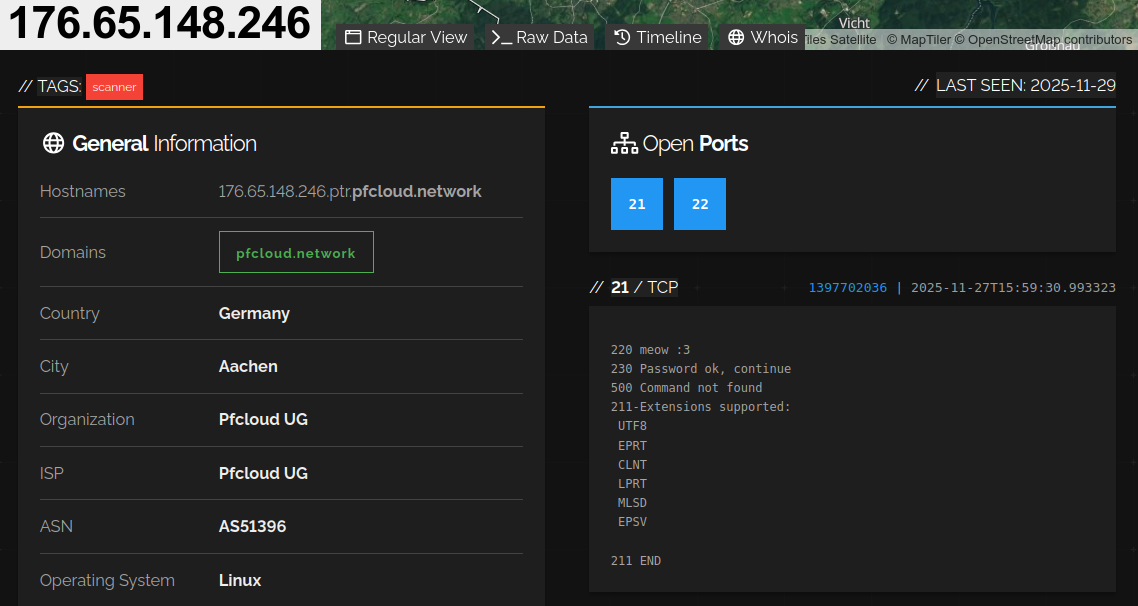Open banner link 1397702036
The height and width of the screenshot is (606, 1138).
[847, 287]
